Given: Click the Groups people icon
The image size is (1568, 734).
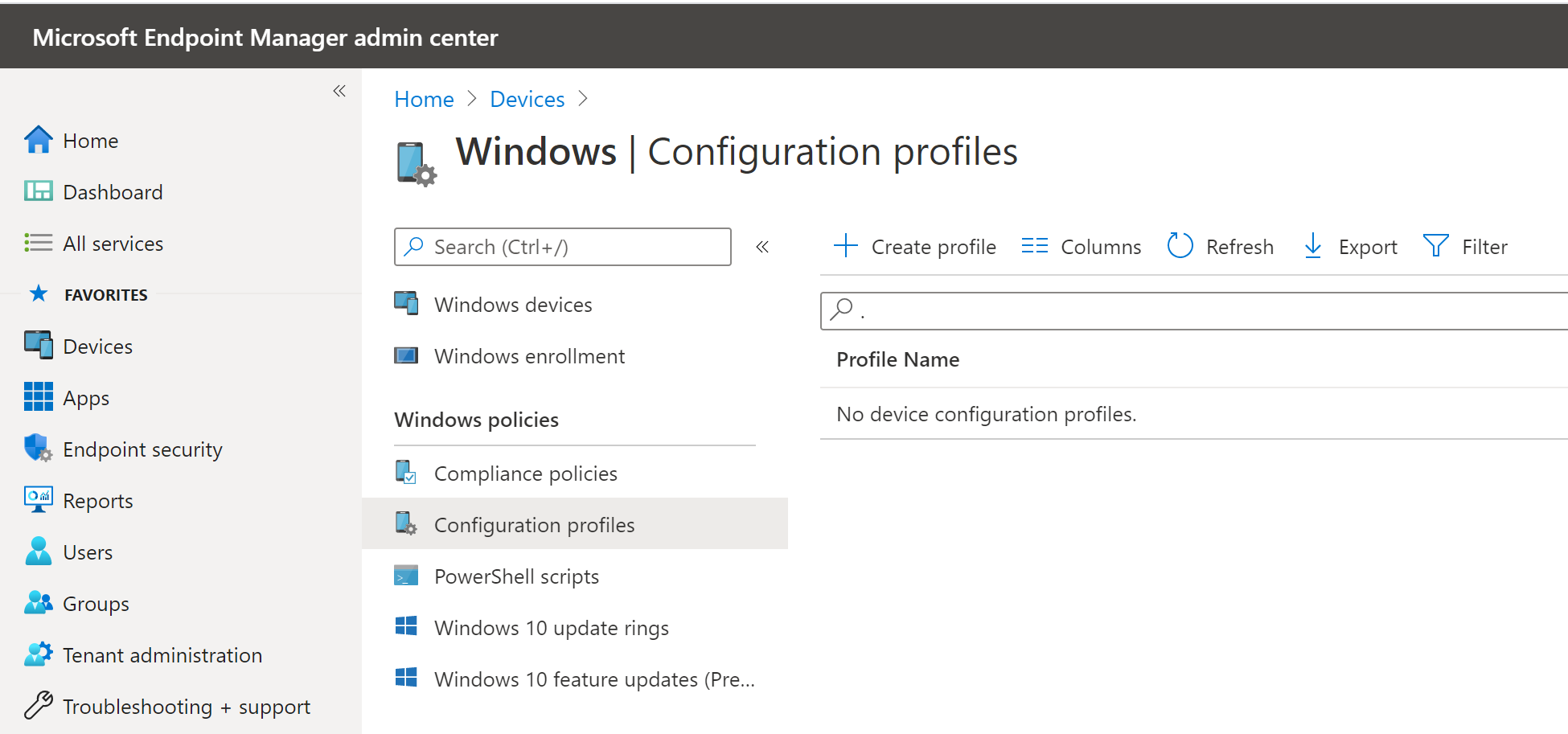Looking at the screenshot, I should [x=38, y=603].
